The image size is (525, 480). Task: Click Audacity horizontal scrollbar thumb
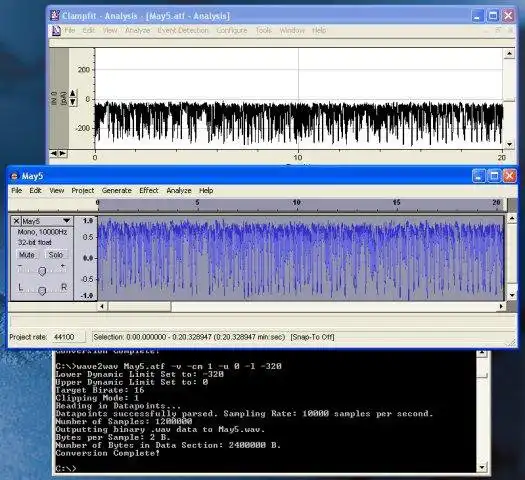(x=140, y=306)
